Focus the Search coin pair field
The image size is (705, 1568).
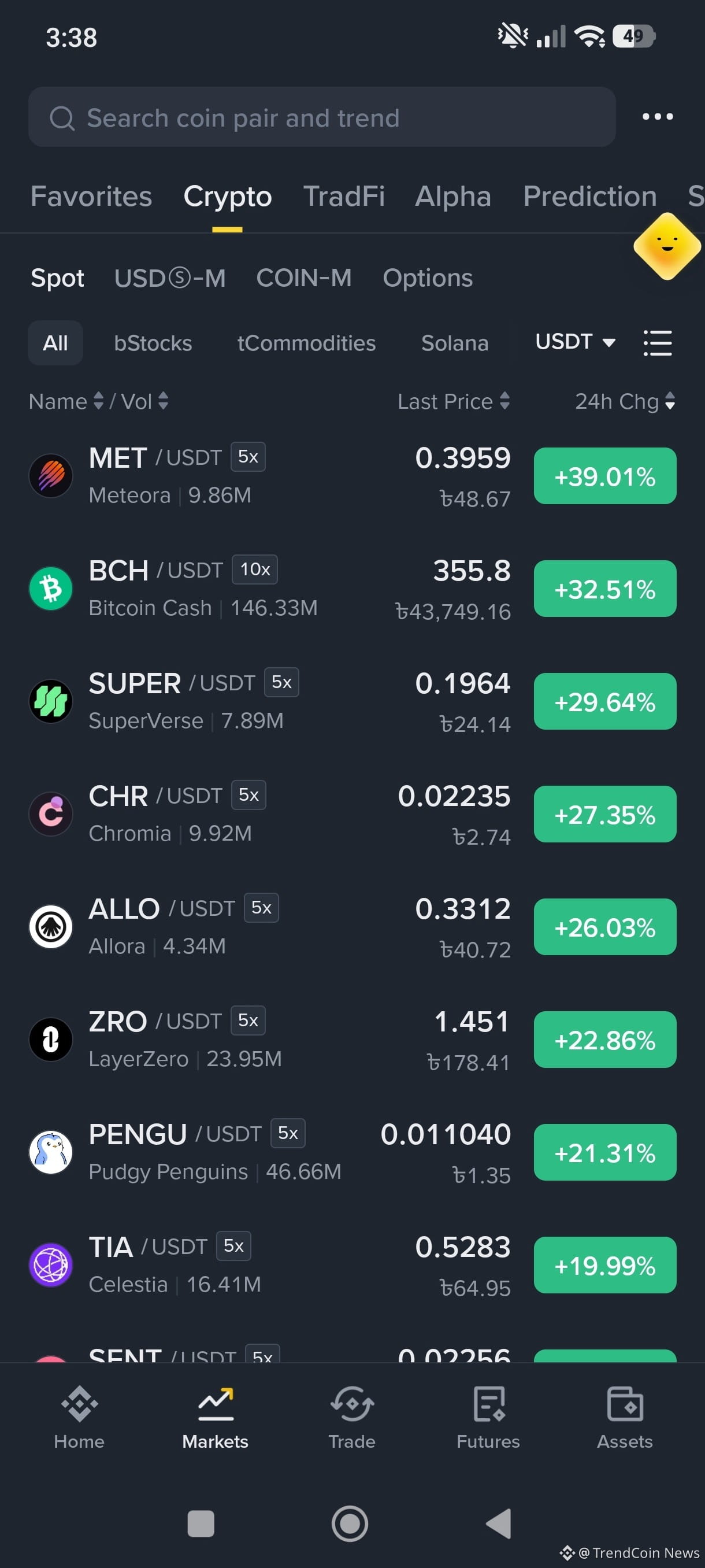322,117
